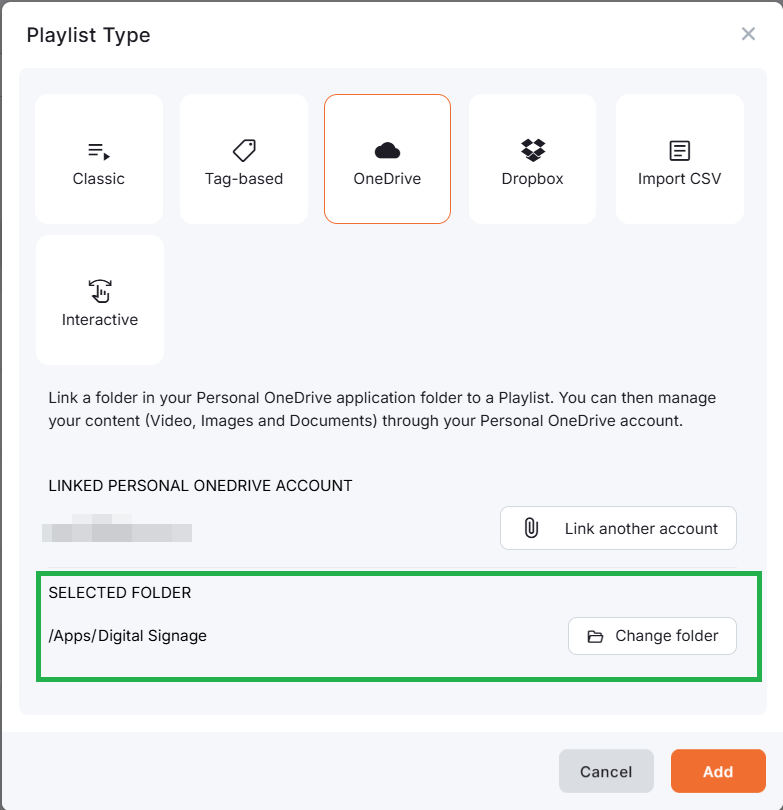Switch playlist type to Classic

98,158
